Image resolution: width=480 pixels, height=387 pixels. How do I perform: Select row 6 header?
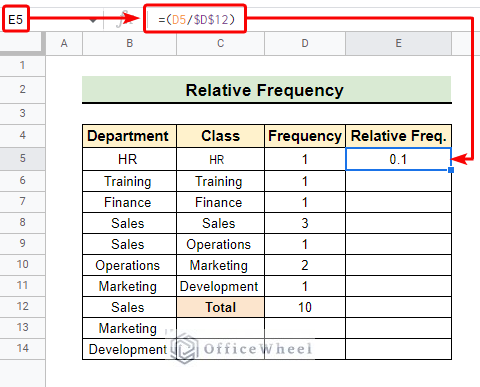coord(22,181)
